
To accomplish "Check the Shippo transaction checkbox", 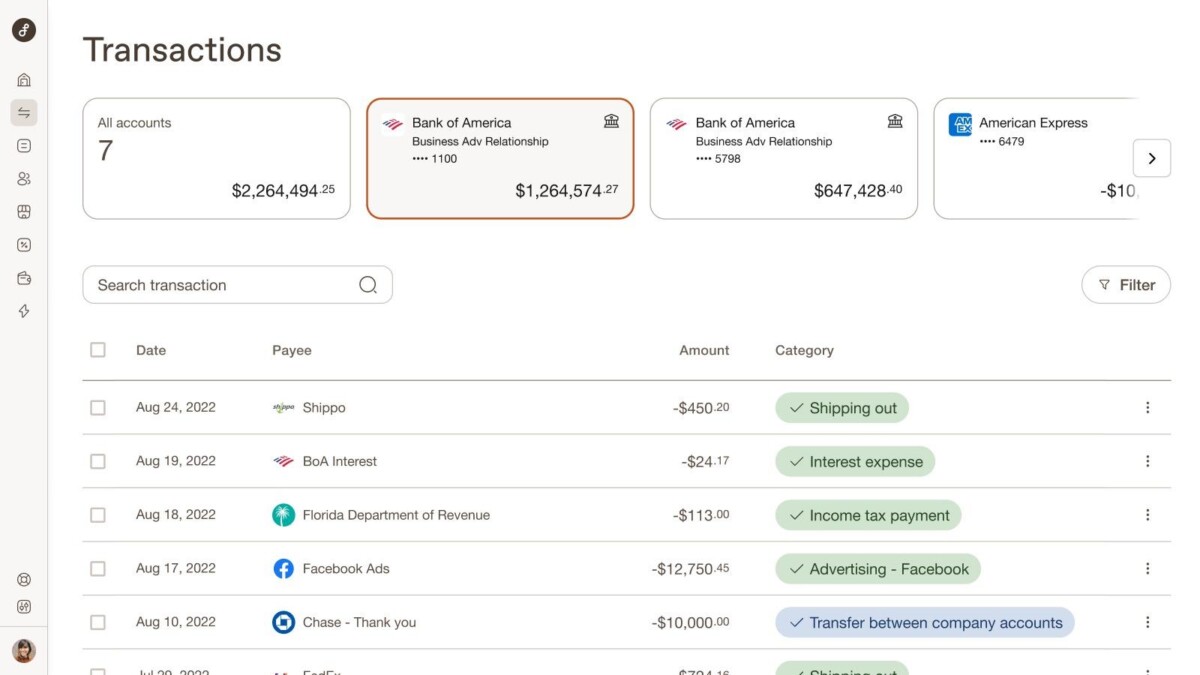I will tap(98, 408).
